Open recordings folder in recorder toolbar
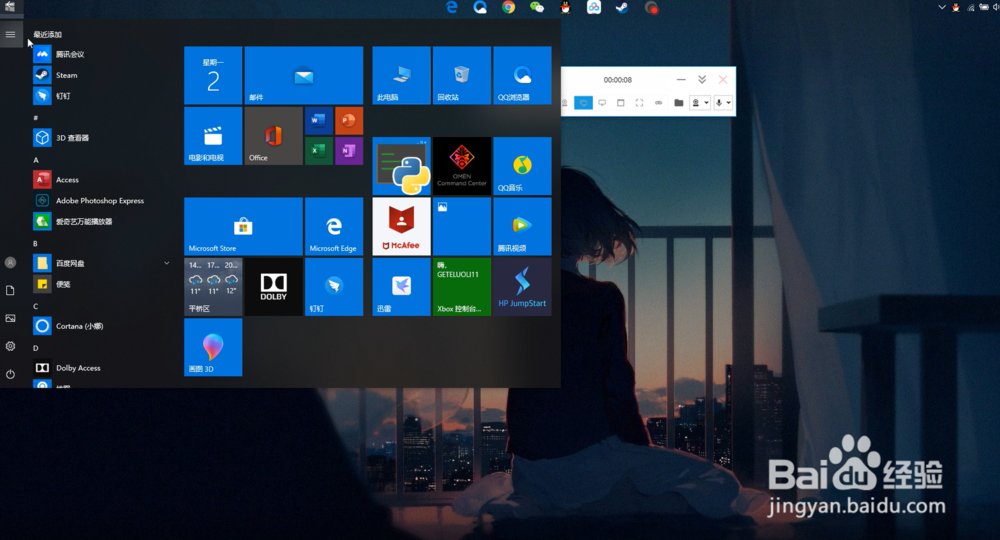The width and height of the screenshot is (1000, 540). click(679, 103)
